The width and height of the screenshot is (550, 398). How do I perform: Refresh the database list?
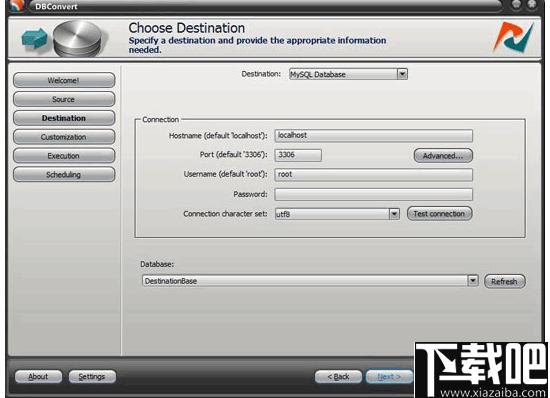click(504, 281)
